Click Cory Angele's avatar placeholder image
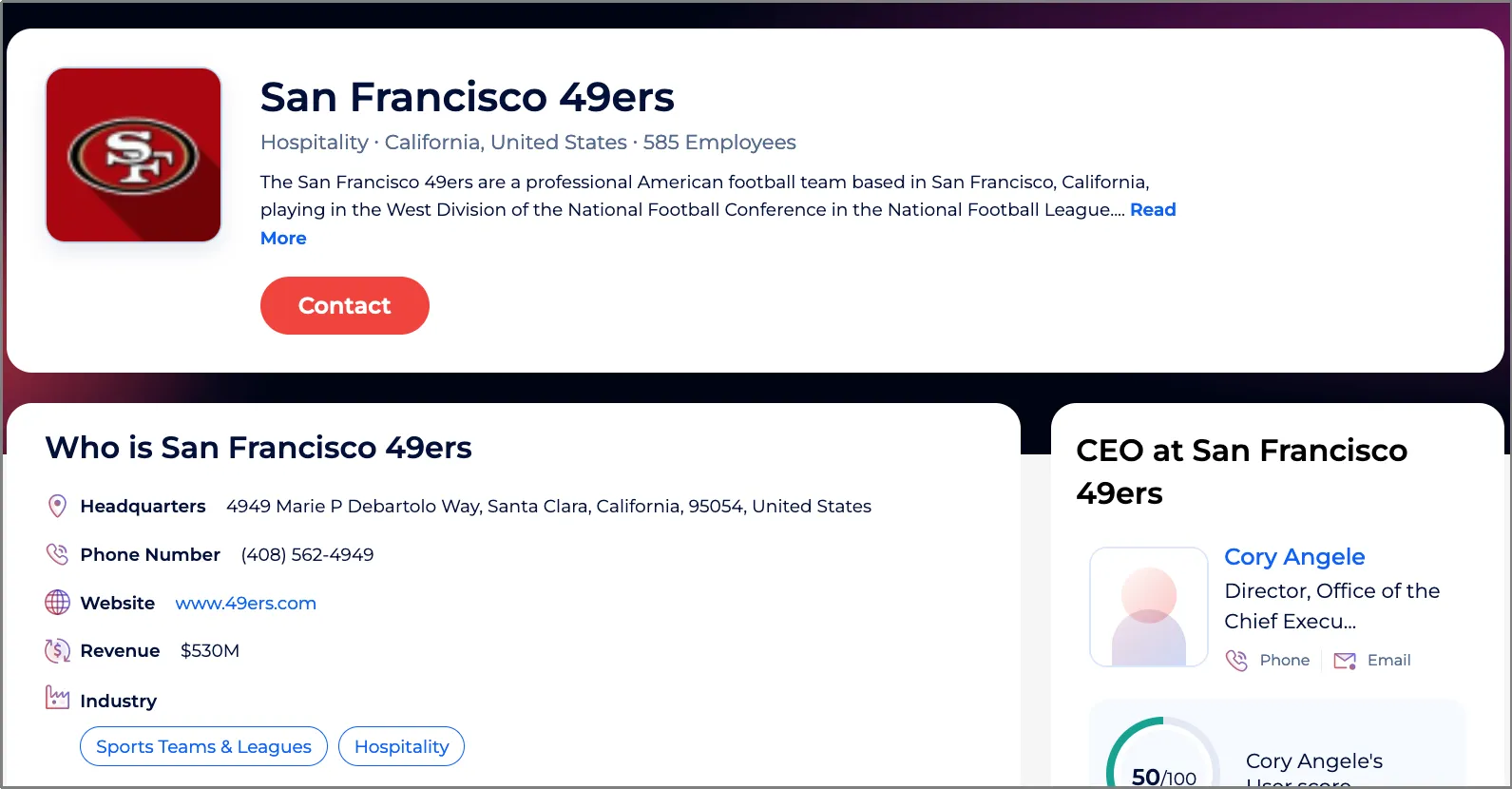 tap(1148, 606)
